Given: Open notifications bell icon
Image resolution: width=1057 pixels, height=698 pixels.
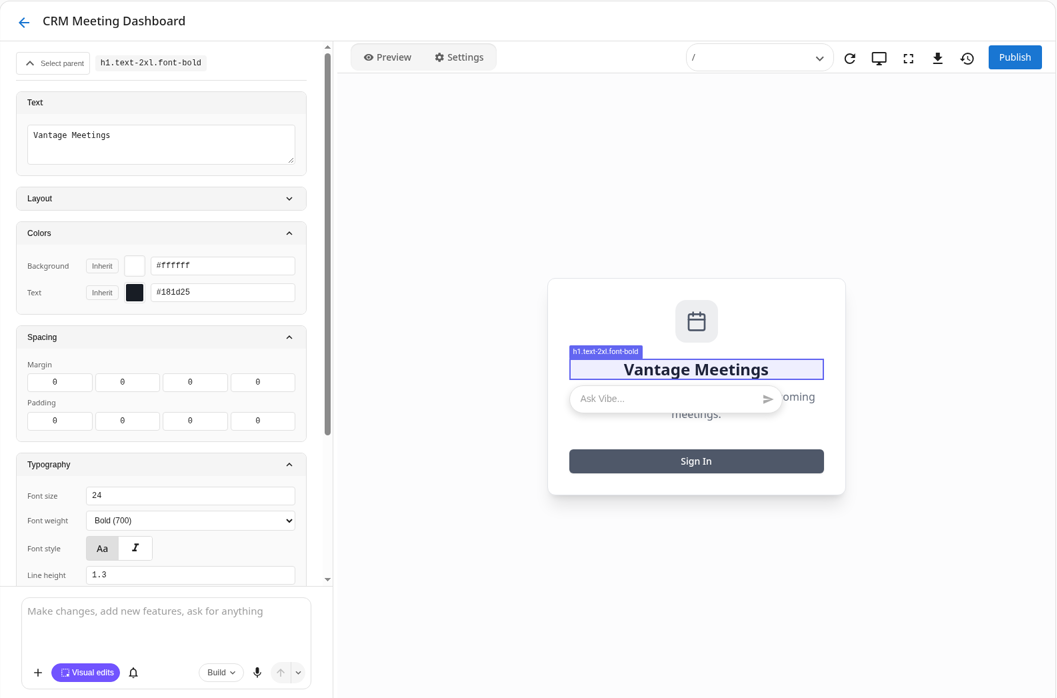Looking at the screenshot, I should click(133, 672).
